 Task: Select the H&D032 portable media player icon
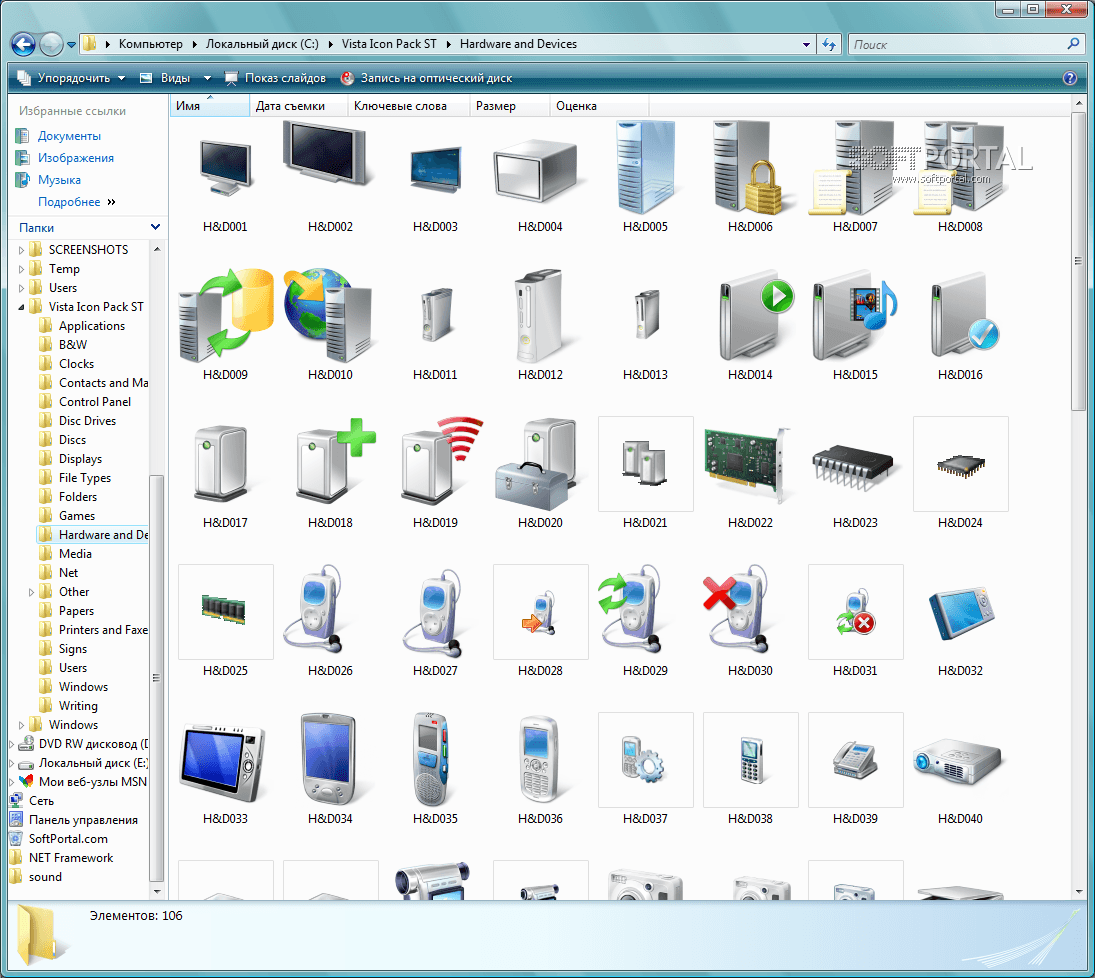tap(961, 615)
